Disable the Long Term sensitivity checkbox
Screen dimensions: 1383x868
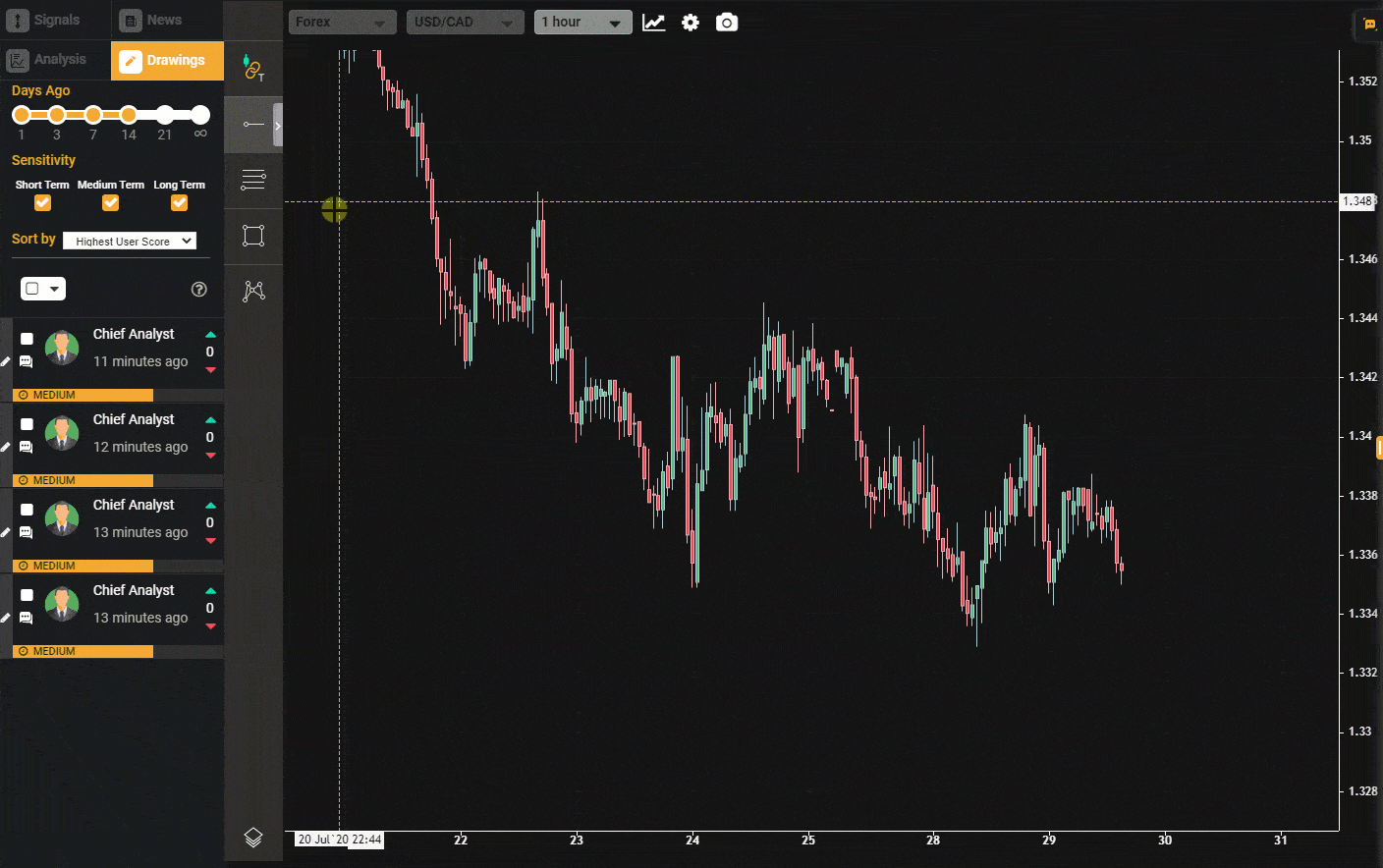pos(179,203)
